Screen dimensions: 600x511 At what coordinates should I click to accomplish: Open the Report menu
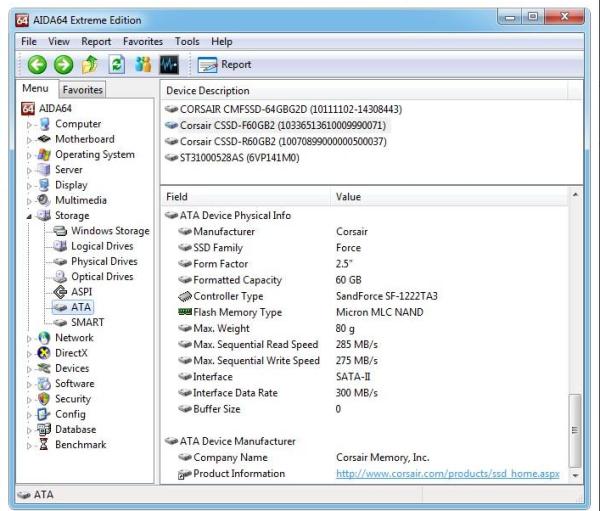coord(96,41)
